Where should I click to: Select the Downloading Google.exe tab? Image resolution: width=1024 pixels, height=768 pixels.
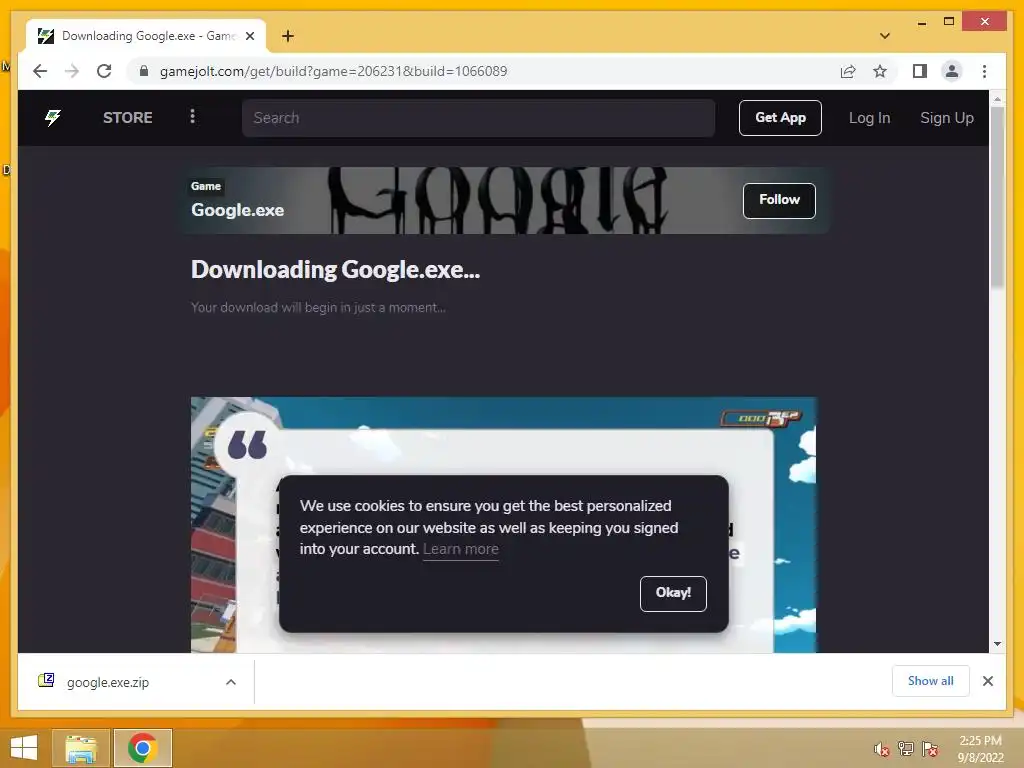pos(146,36)
